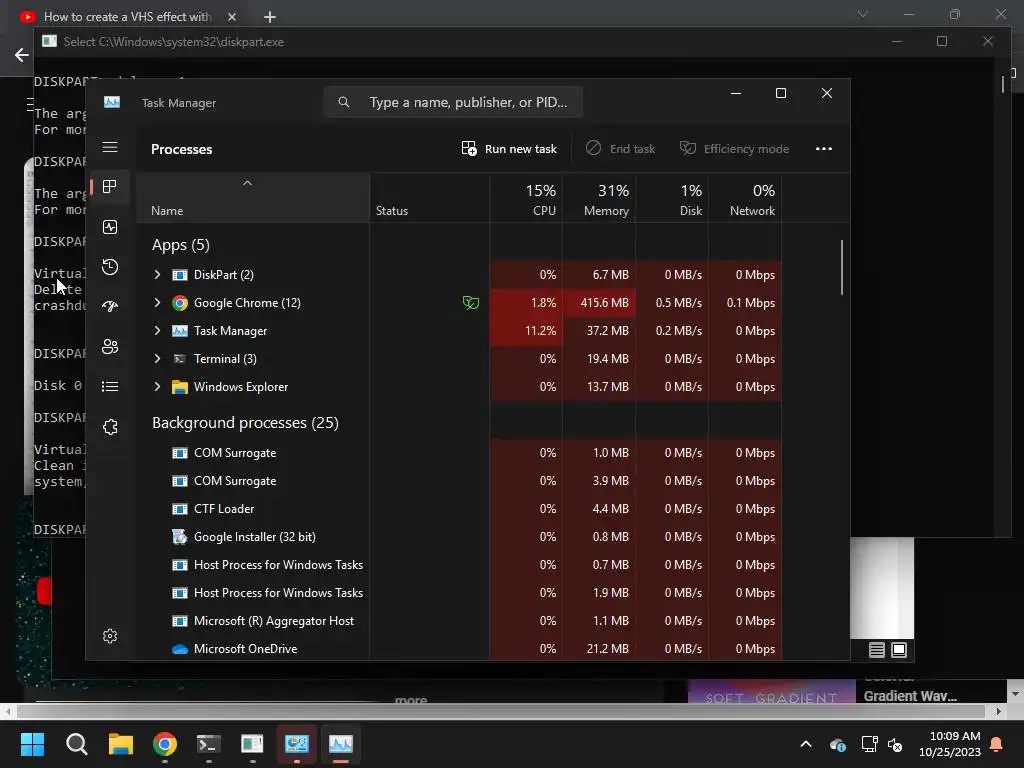Click the Background processes (25) group heading
This screenshot has width=1024, height=768.
(246, 423)
